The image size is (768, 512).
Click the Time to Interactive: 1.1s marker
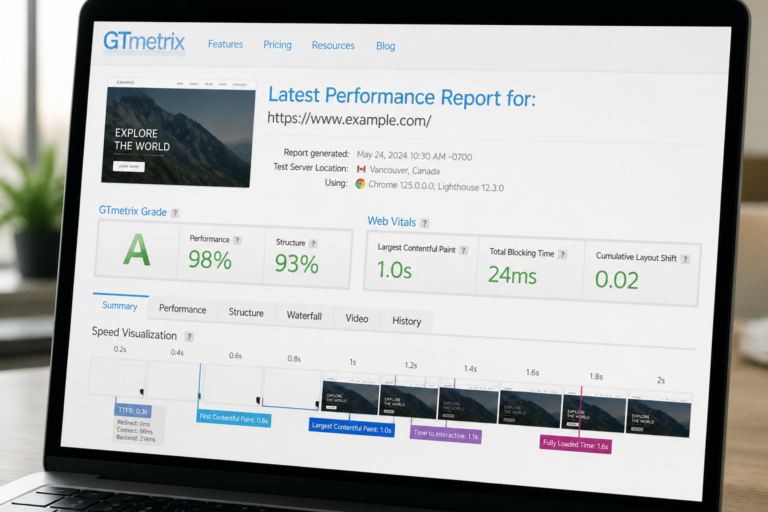(446, 435)
